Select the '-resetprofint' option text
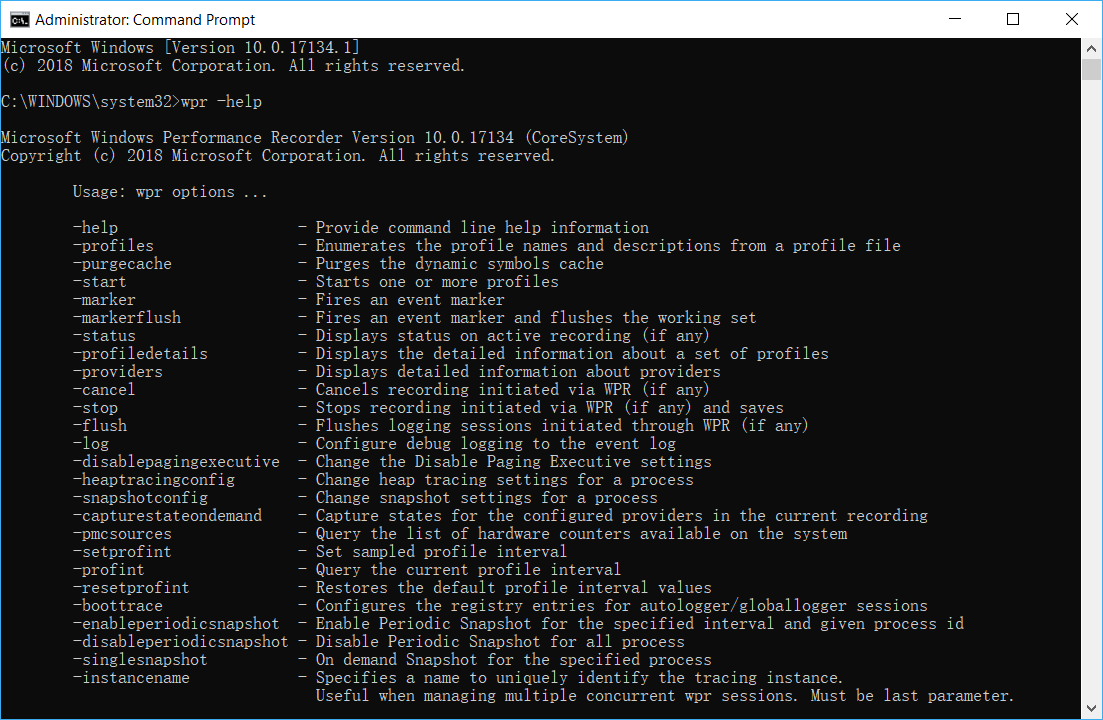Screen dimensions: 1103x720 (x=131, y=588)
